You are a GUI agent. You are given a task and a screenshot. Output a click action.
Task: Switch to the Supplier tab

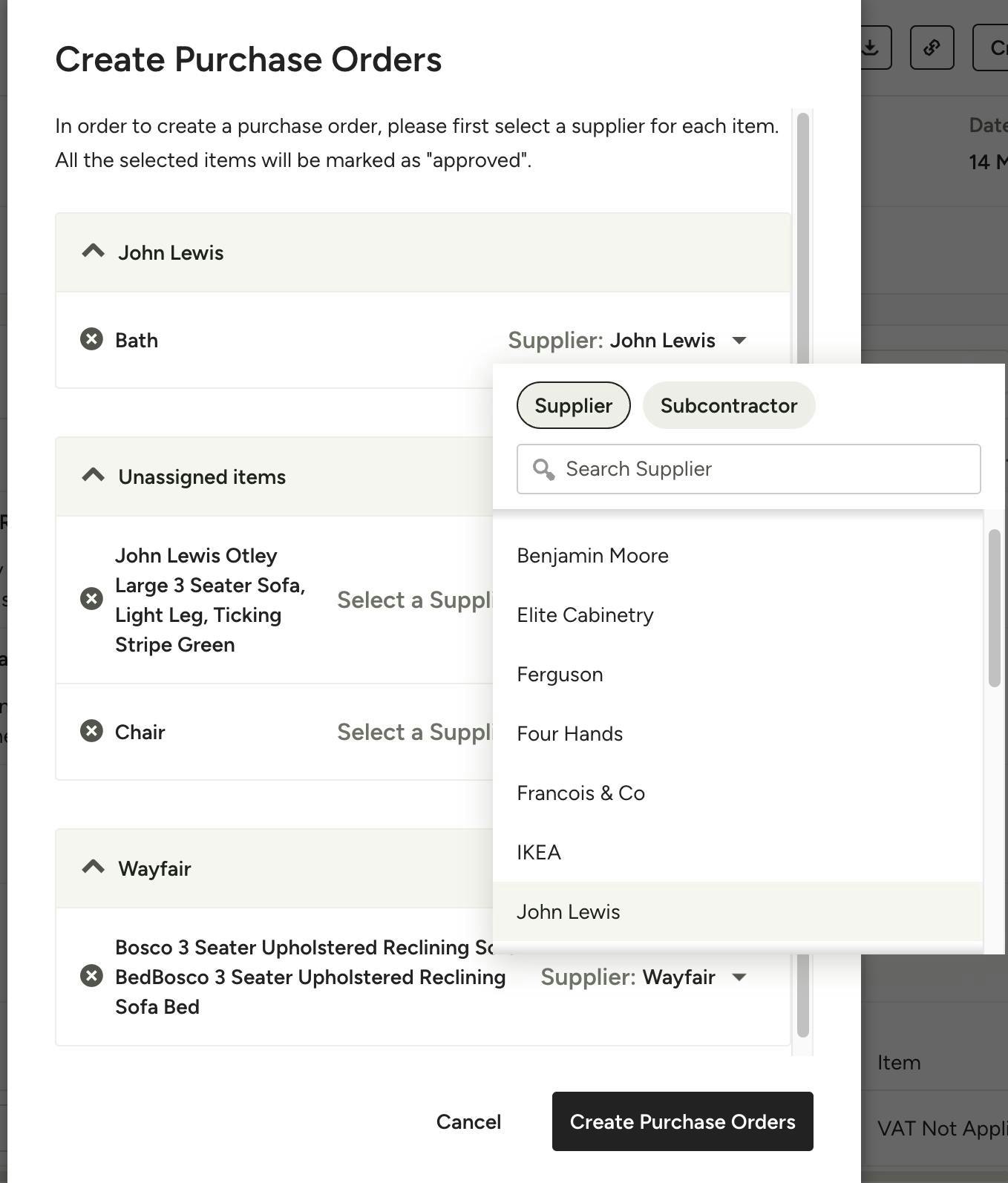coord(574,405)
